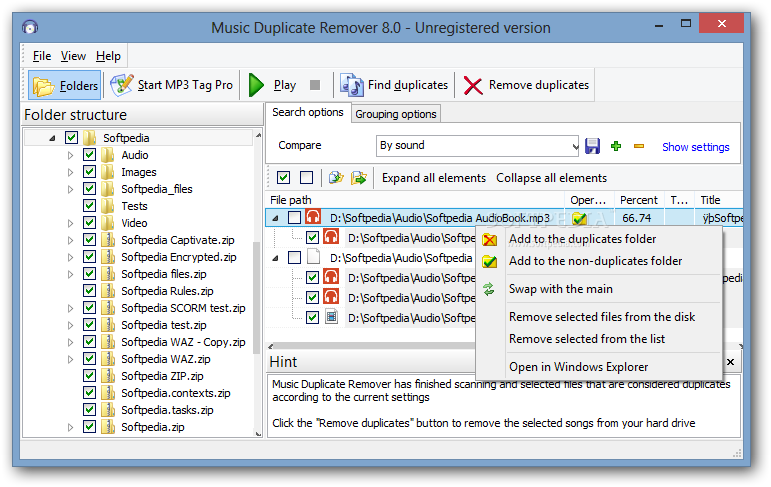Expand Softpedia SCORM test.zip node
Screen dimensions: 771x487
[70, 308]
